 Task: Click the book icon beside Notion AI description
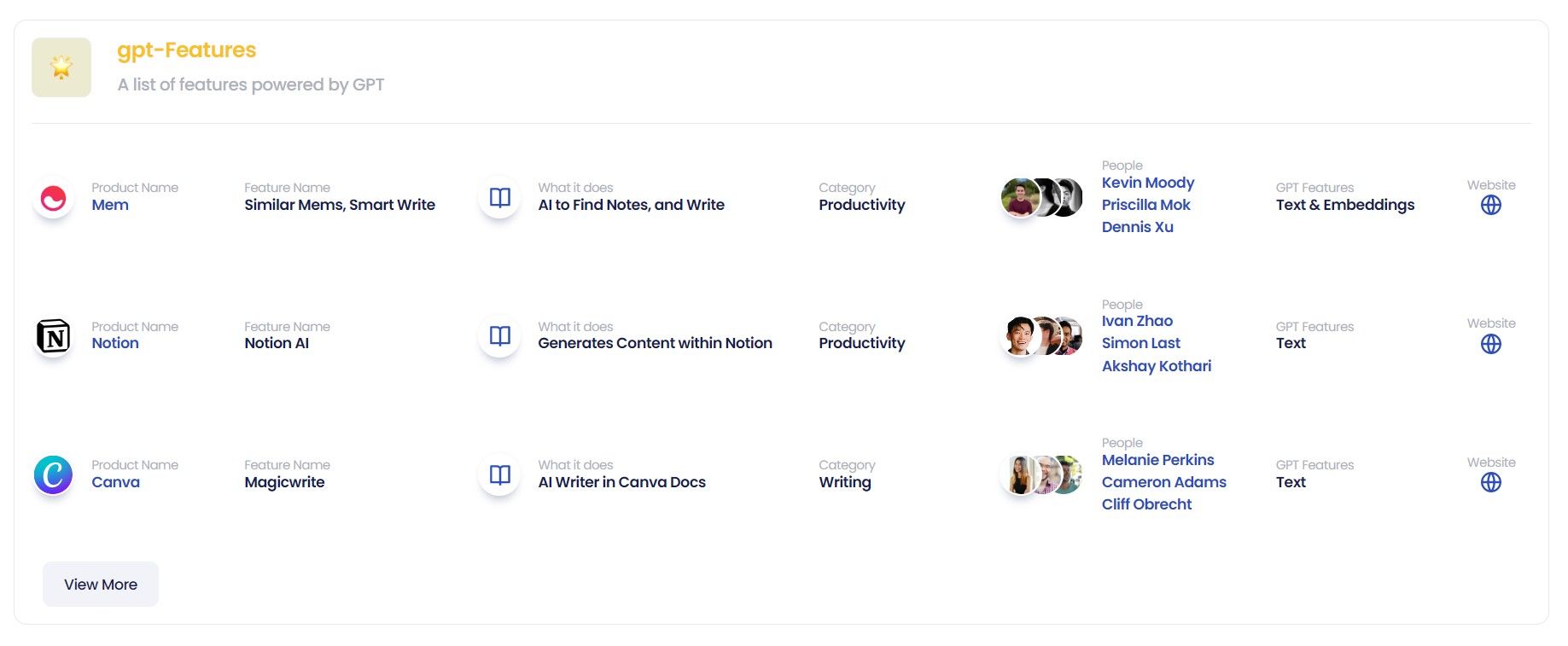500,335
